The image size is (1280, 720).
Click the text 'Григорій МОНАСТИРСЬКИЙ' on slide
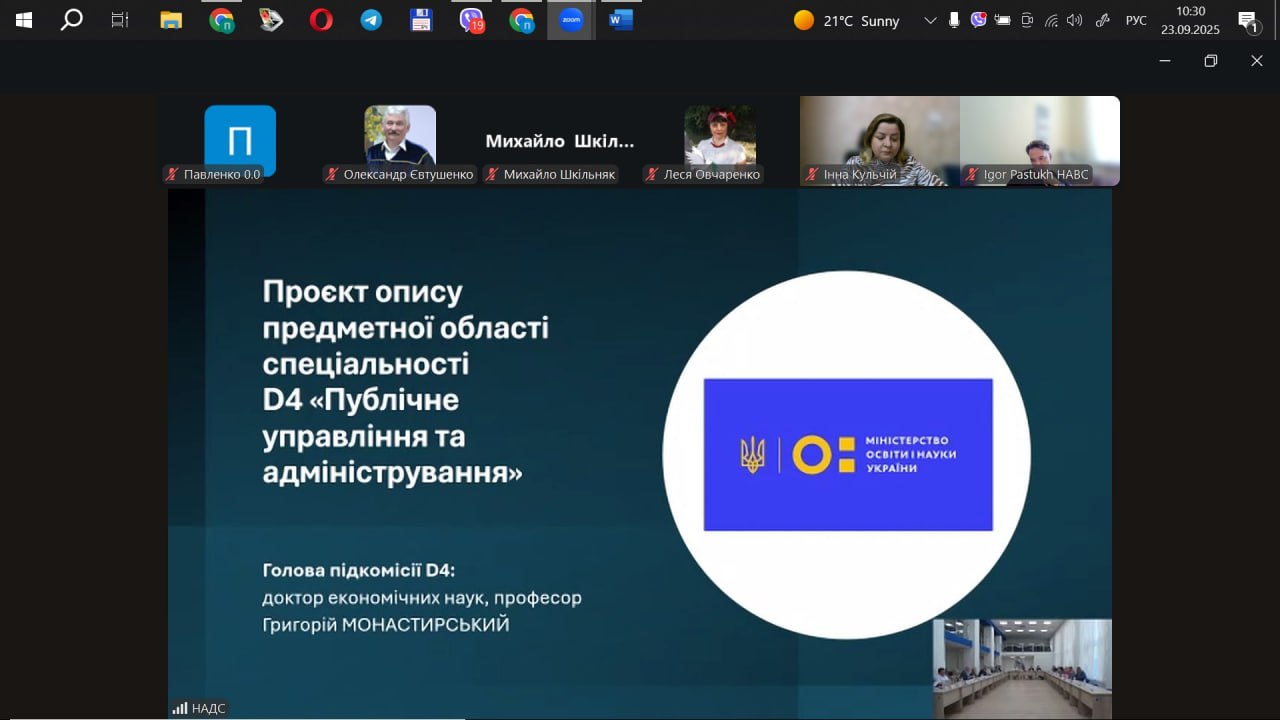[x=386, y=625]
